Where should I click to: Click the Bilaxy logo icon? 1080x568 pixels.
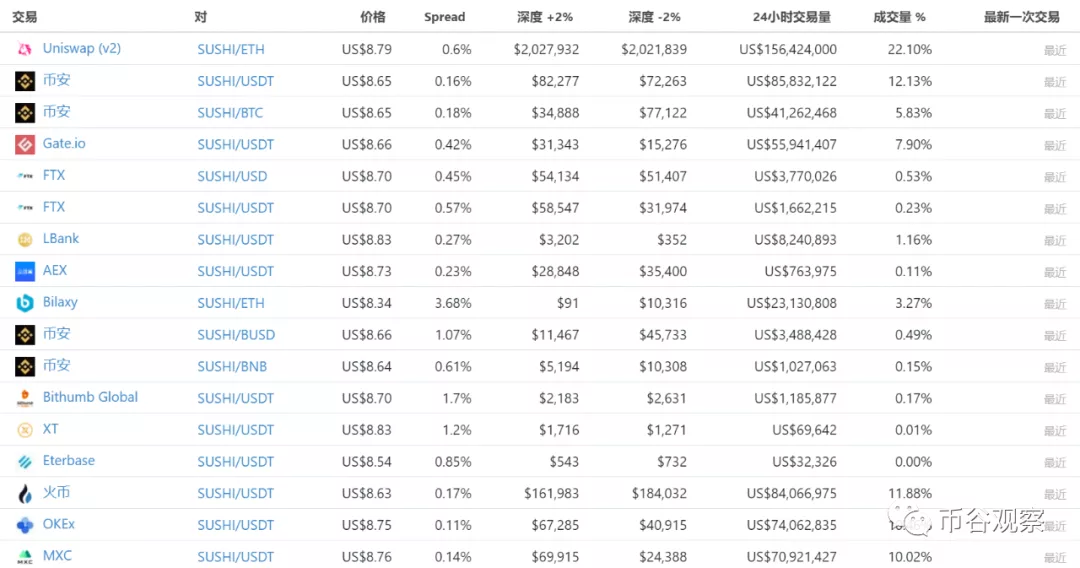[25, 303]
